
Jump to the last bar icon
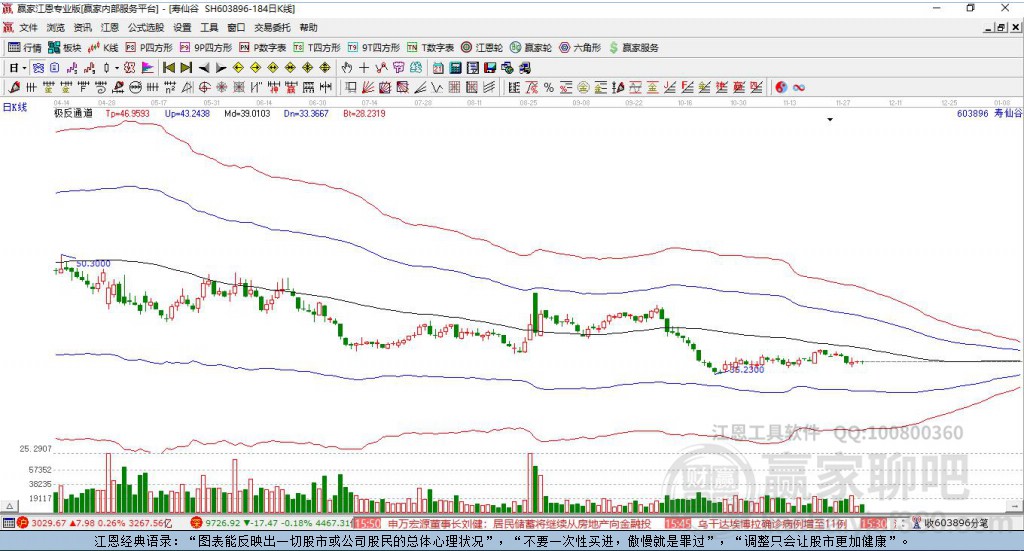[x=186, y=68]
